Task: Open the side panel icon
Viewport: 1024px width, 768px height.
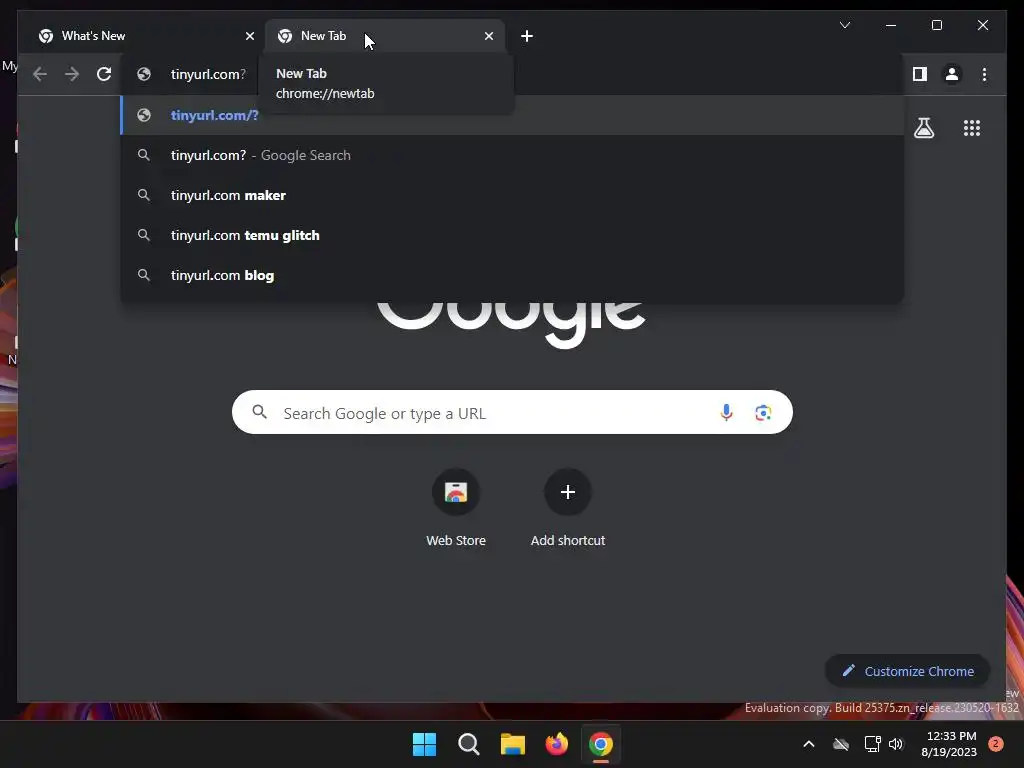Action: (920, 74)
